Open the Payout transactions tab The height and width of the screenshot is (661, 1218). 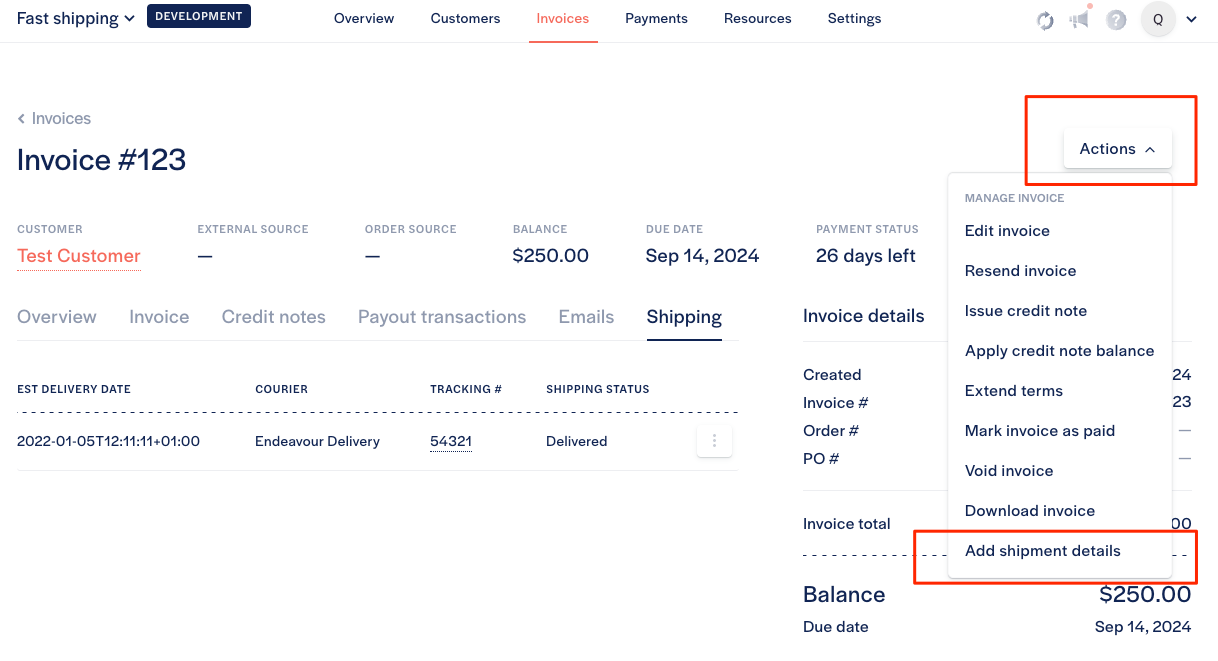coord(442,317)
